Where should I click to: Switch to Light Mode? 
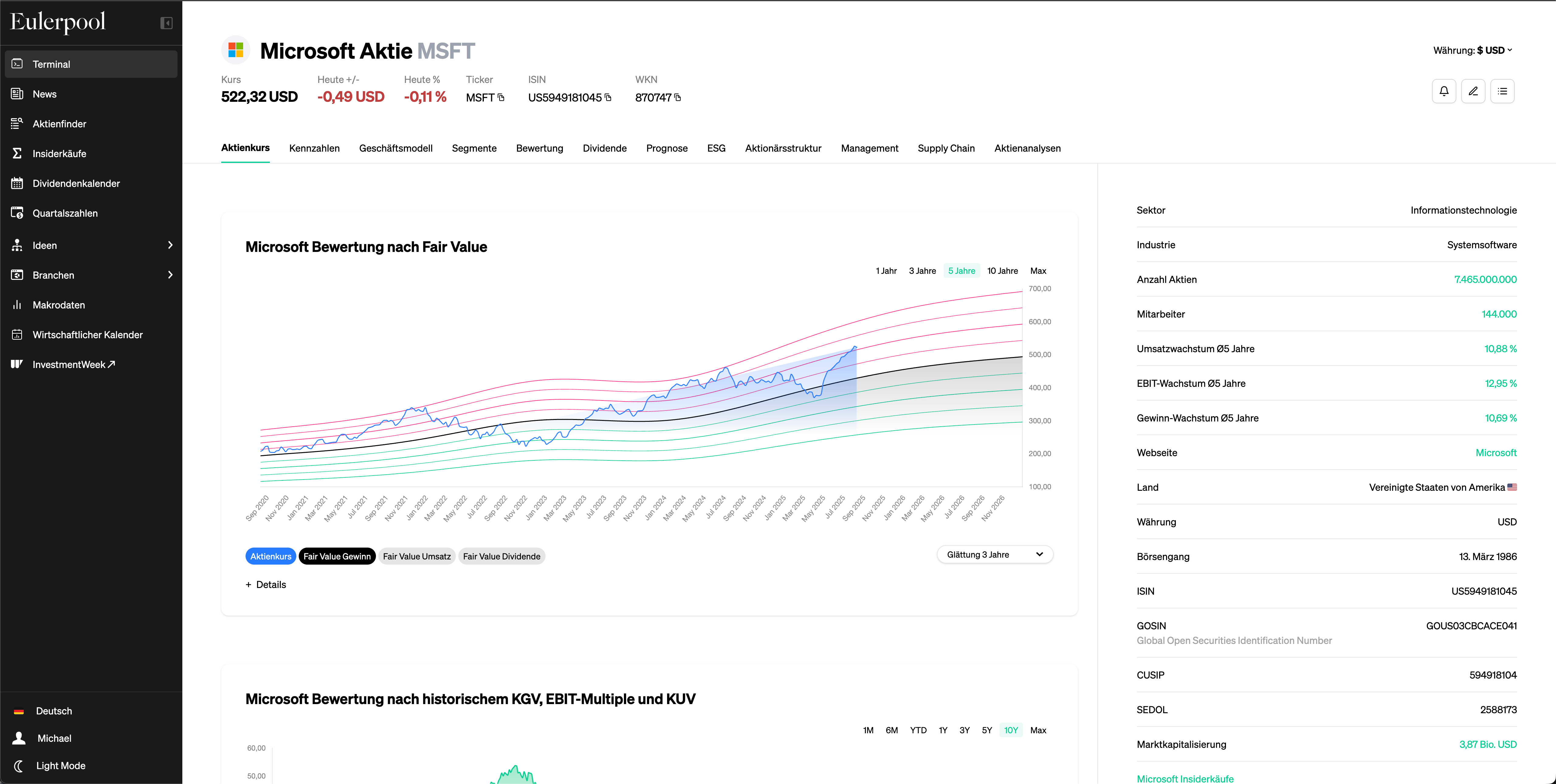tap(60, 765)
